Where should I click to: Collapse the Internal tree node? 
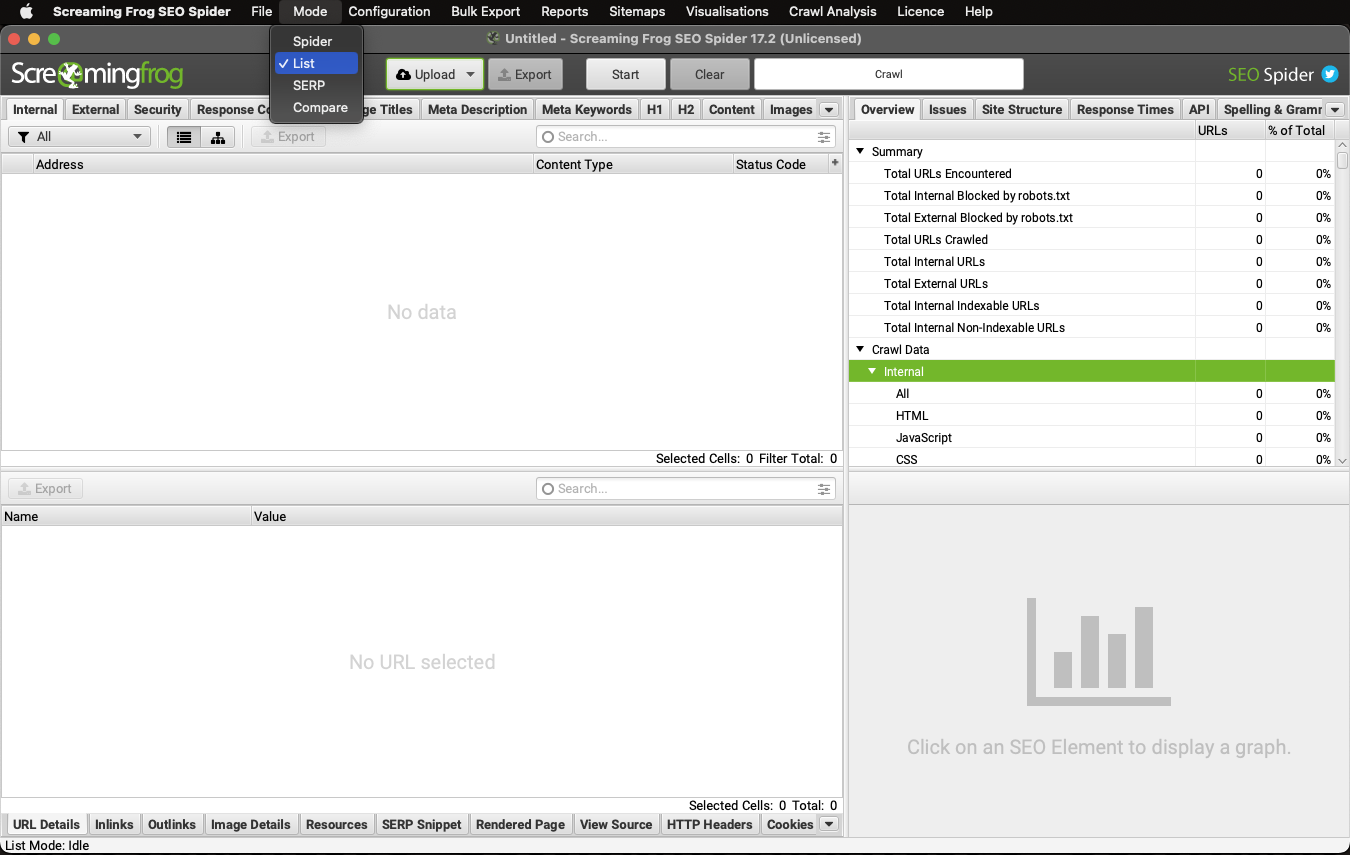(872, 372)
